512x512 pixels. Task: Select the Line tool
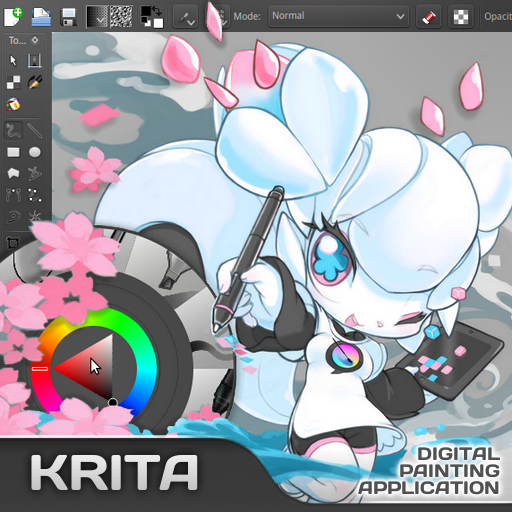[x=35, y=130]
